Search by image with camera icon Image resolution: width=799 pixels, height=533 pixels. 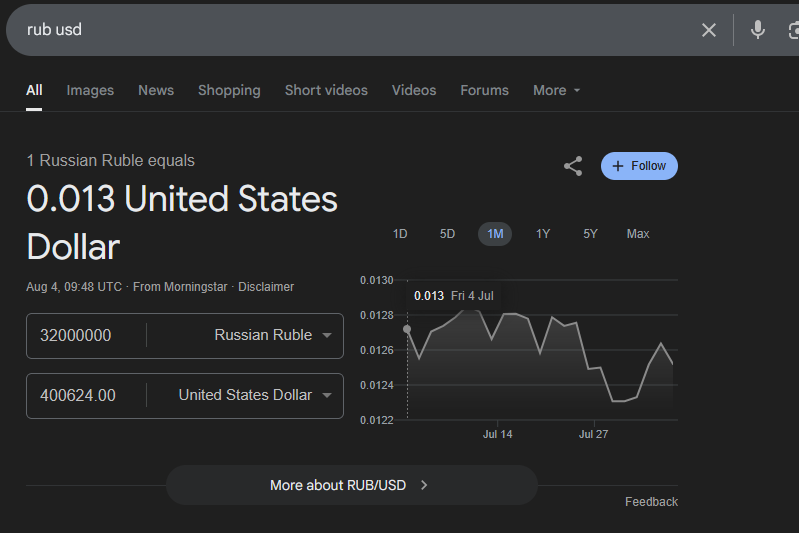(792, 30)
